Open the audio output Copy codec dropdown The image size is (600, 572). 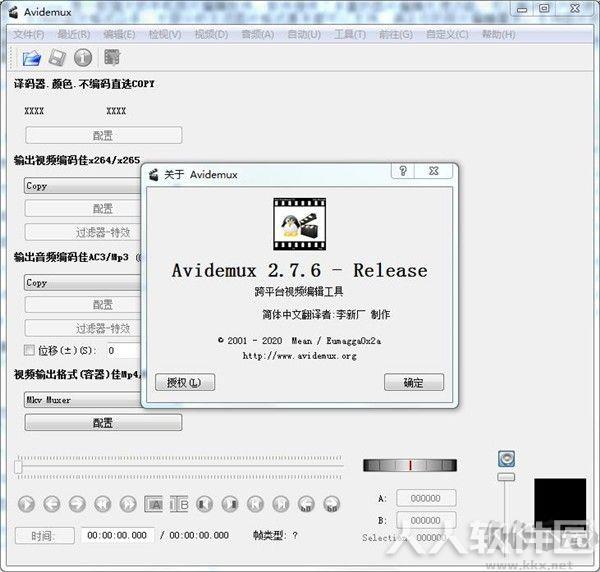point(83,283)
